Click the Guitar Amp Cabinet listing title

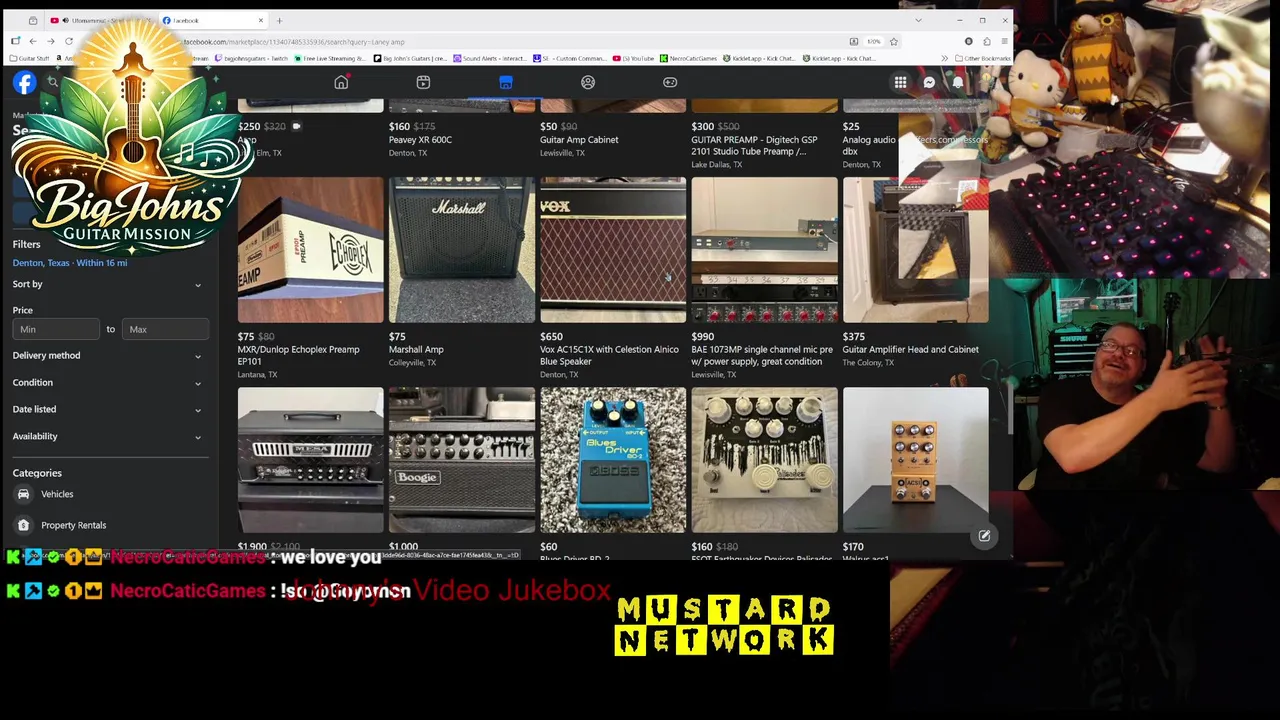point(579,140)
